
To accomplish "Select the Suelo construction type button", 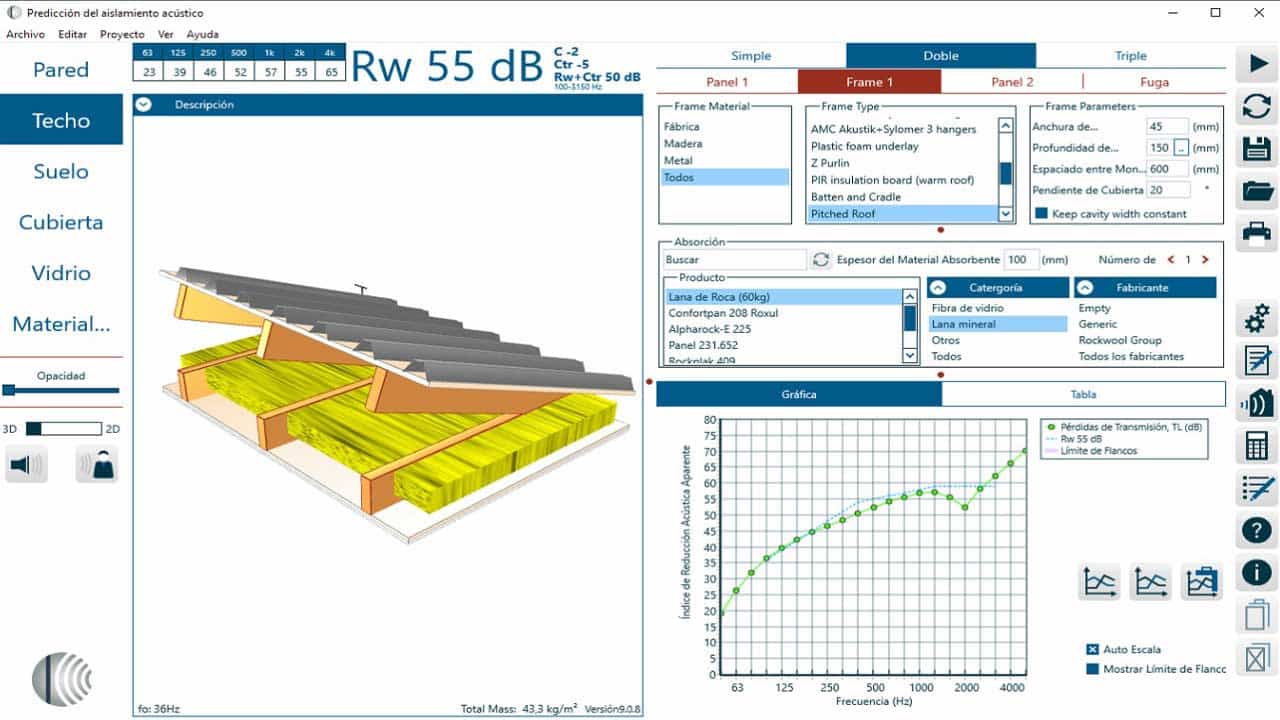I will (61, 171).
